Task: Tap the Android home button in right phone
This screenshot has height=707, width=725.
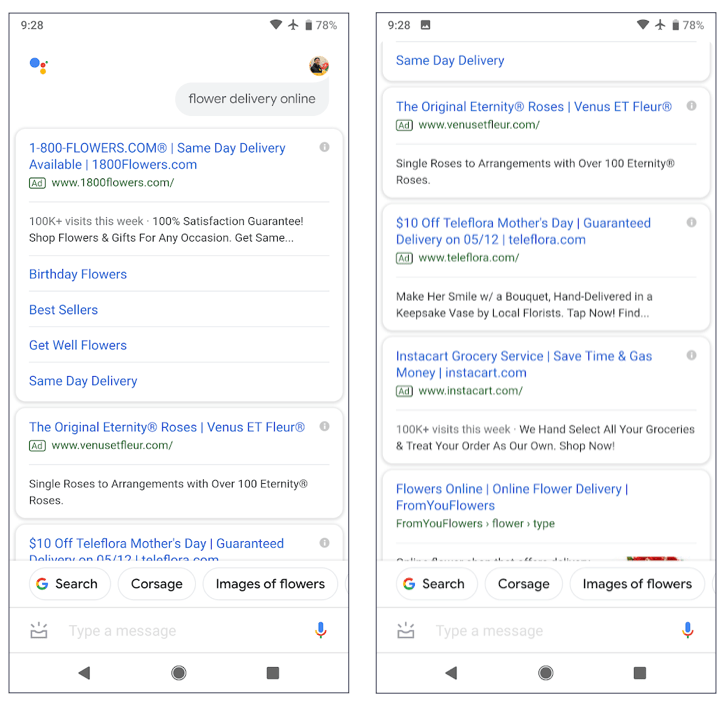Action: [x=546, y=673]
